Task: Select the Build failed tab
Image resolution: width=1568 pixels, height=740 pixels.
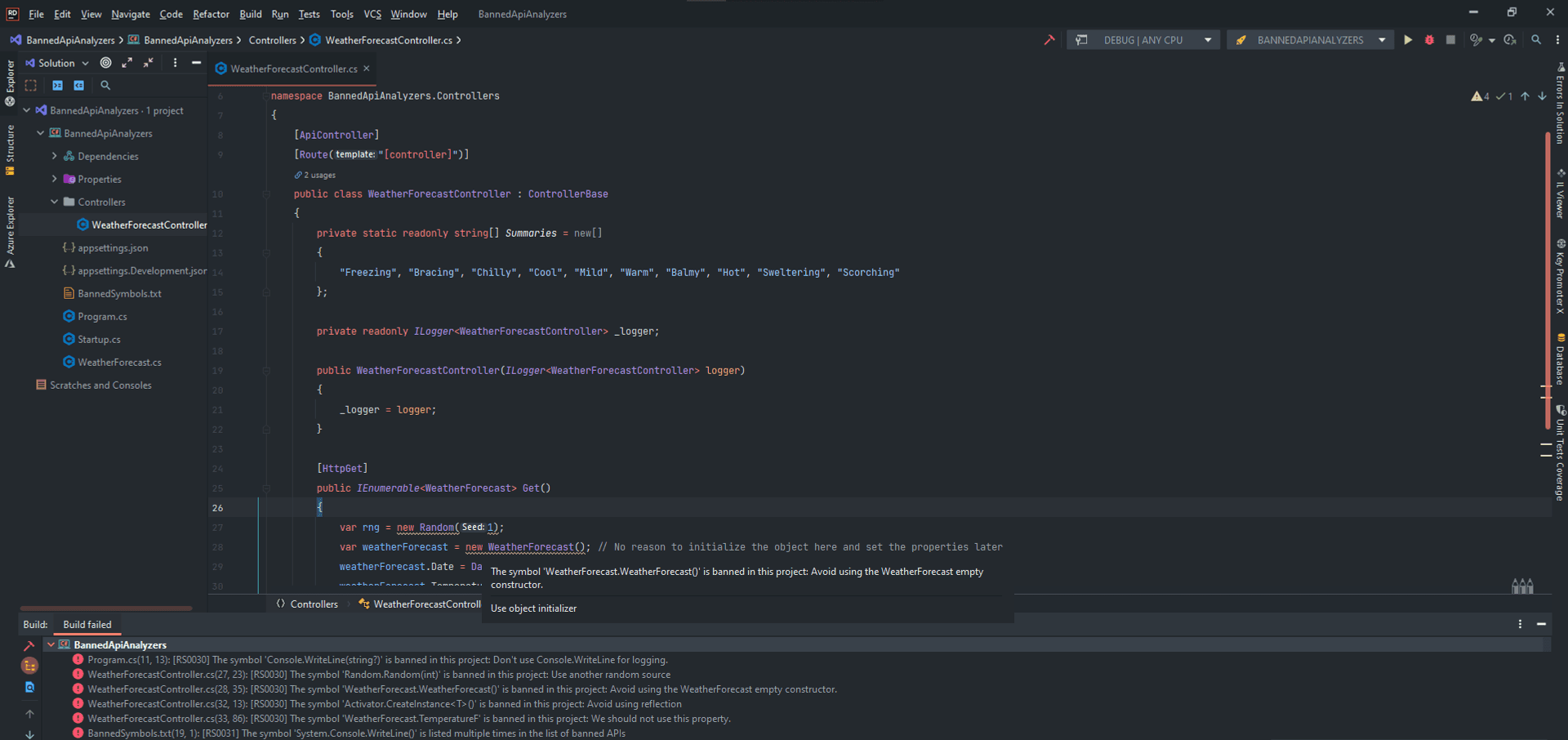Action: pos(87,625)
